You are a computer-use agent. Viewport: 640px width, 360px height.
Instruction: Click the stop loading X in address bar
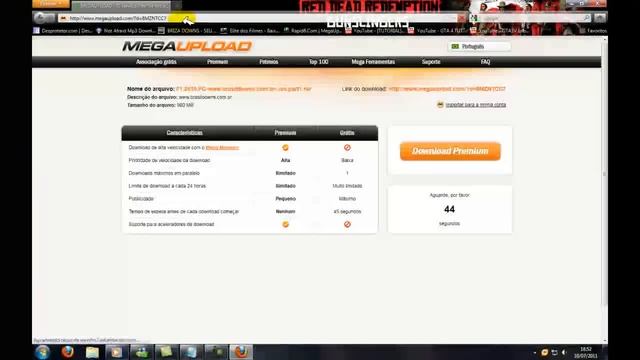coord(461,18)
